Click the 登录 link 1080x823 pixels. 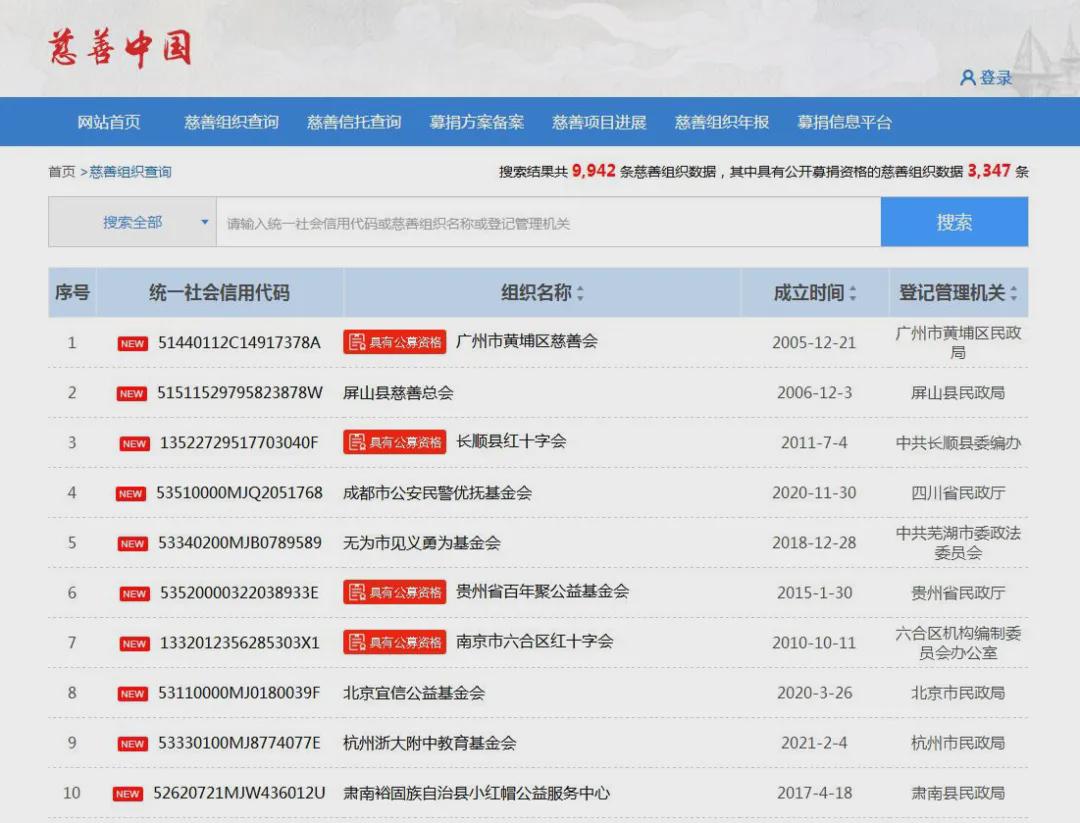[996, 78]
